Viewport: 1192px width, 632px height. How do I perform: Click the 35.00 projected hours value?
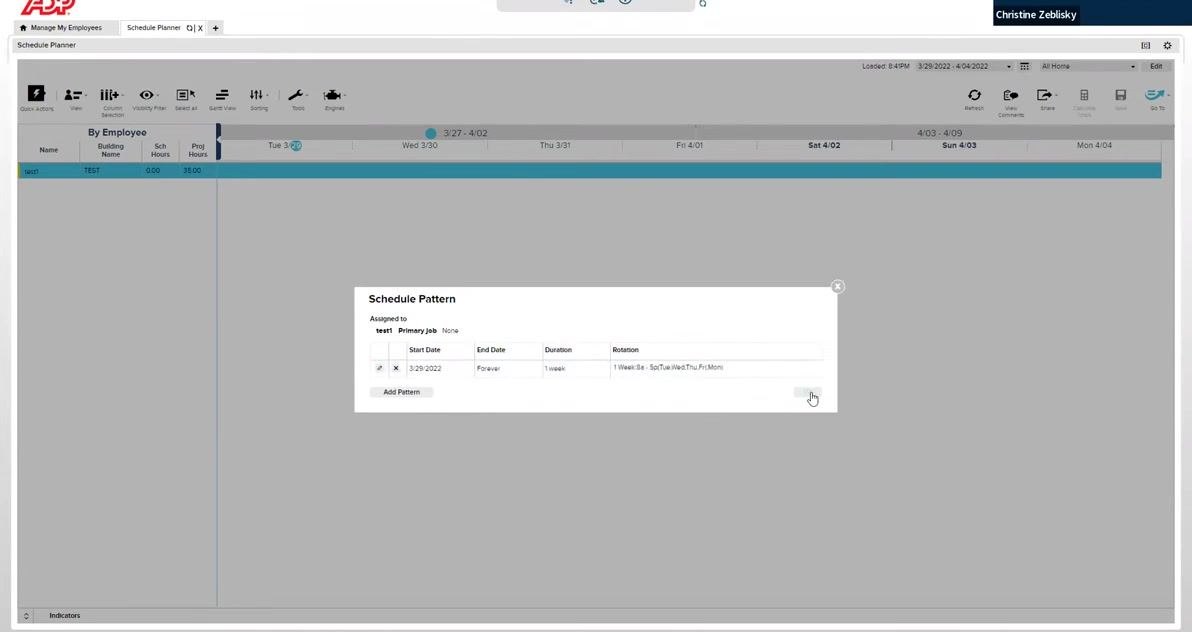[x=192, y=170]
